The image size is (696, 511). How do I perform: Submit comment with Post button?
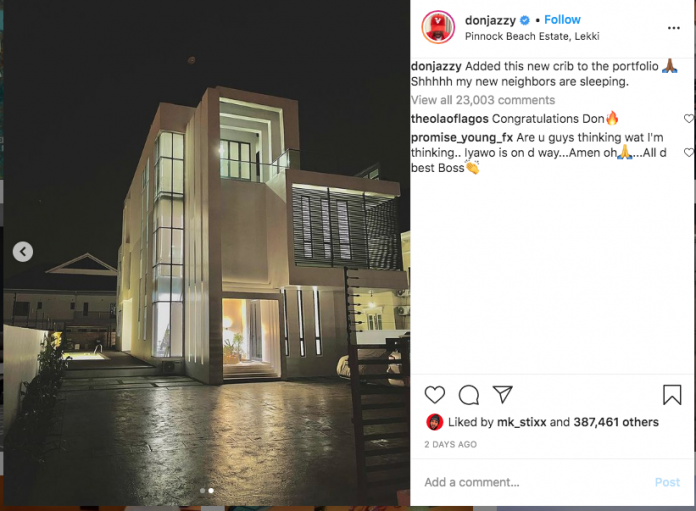click(667, 482)
